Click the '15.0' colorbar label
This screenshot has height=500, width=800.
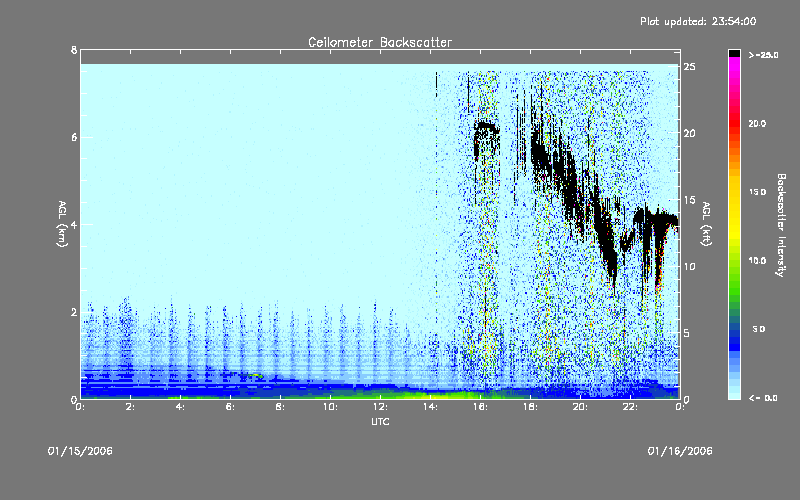pyautogui.click(x=757, y=192)
